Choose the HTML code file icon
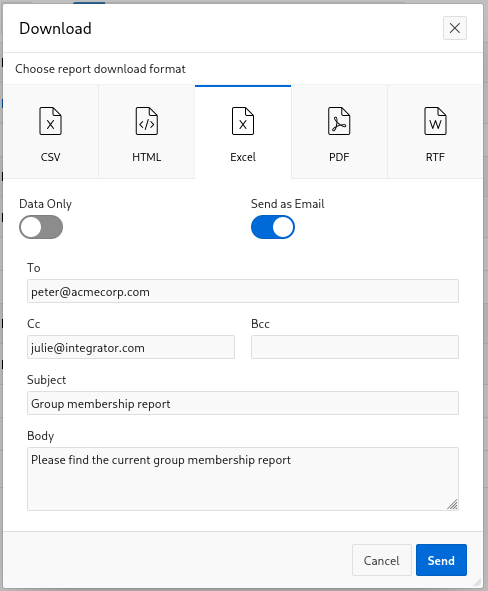This screenshot has height=591, width=488. tap(147, 121)
